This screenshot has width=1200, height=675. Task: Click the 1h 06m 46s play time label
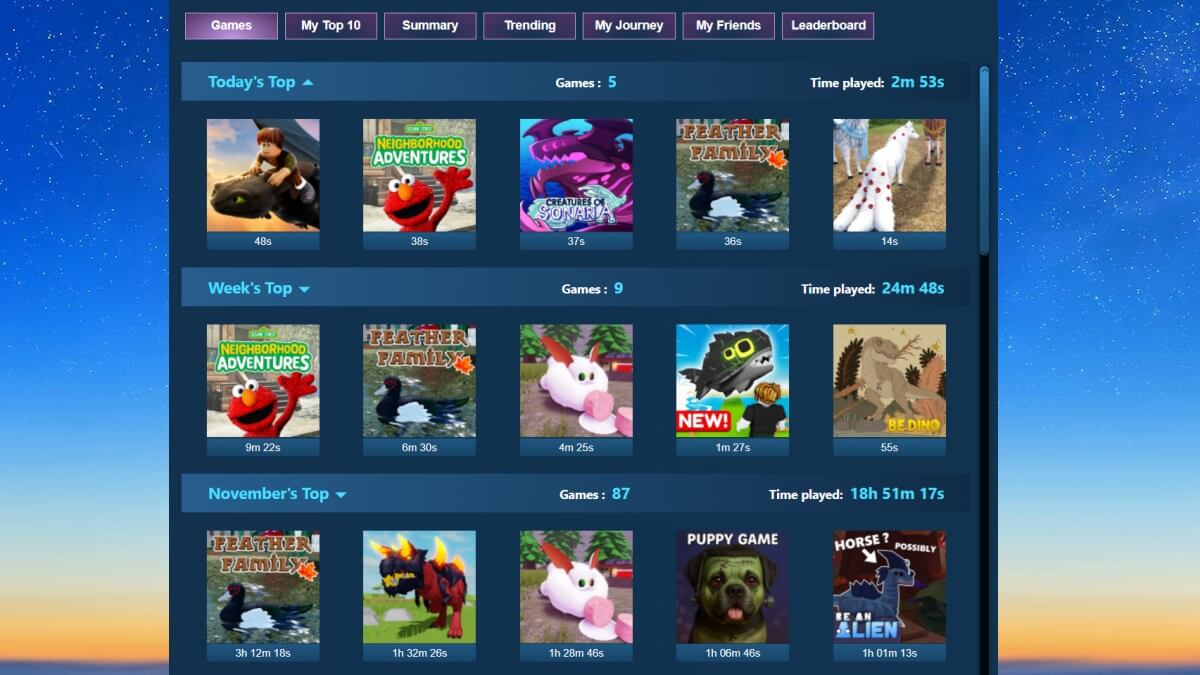[732, 653]
